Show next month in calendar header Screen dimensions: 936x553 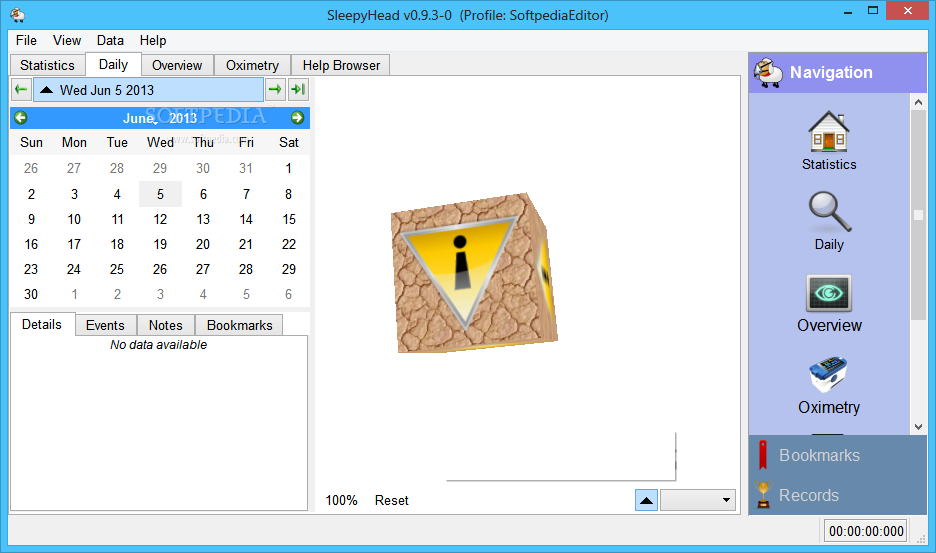[297, 118]
